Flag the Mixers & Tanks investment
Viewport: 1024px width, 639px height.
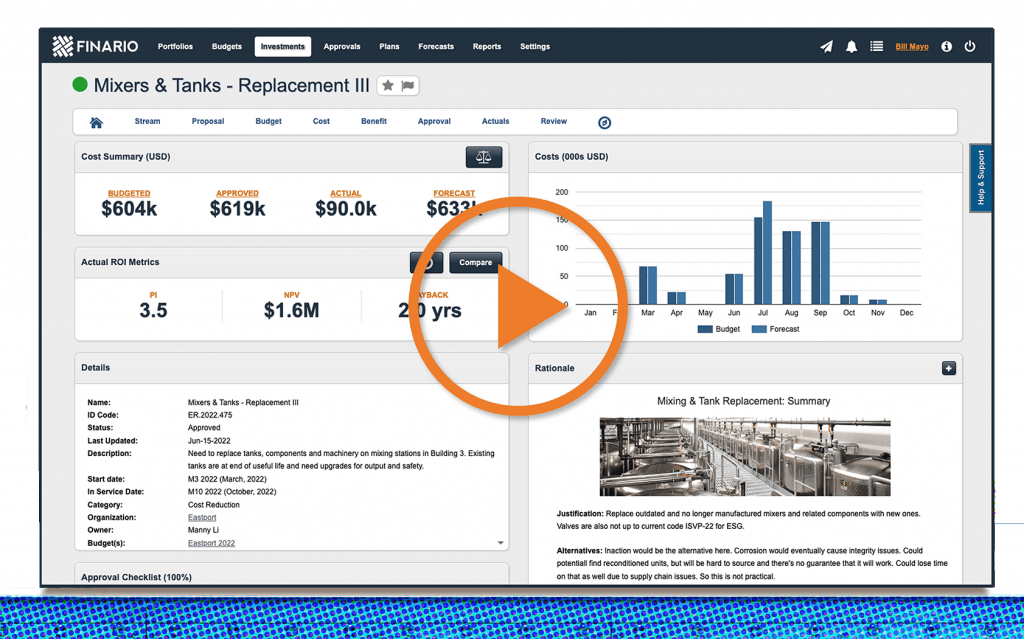click(408, 86)
